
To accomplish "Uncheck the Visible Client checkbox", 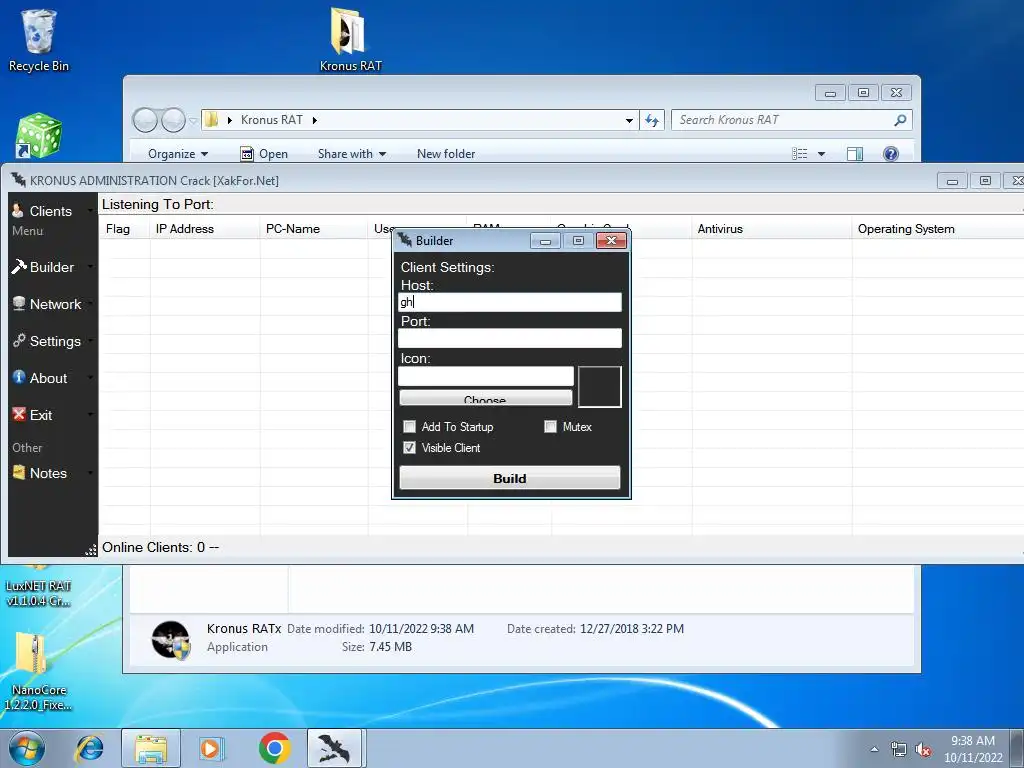I will [x=409, y=447].
